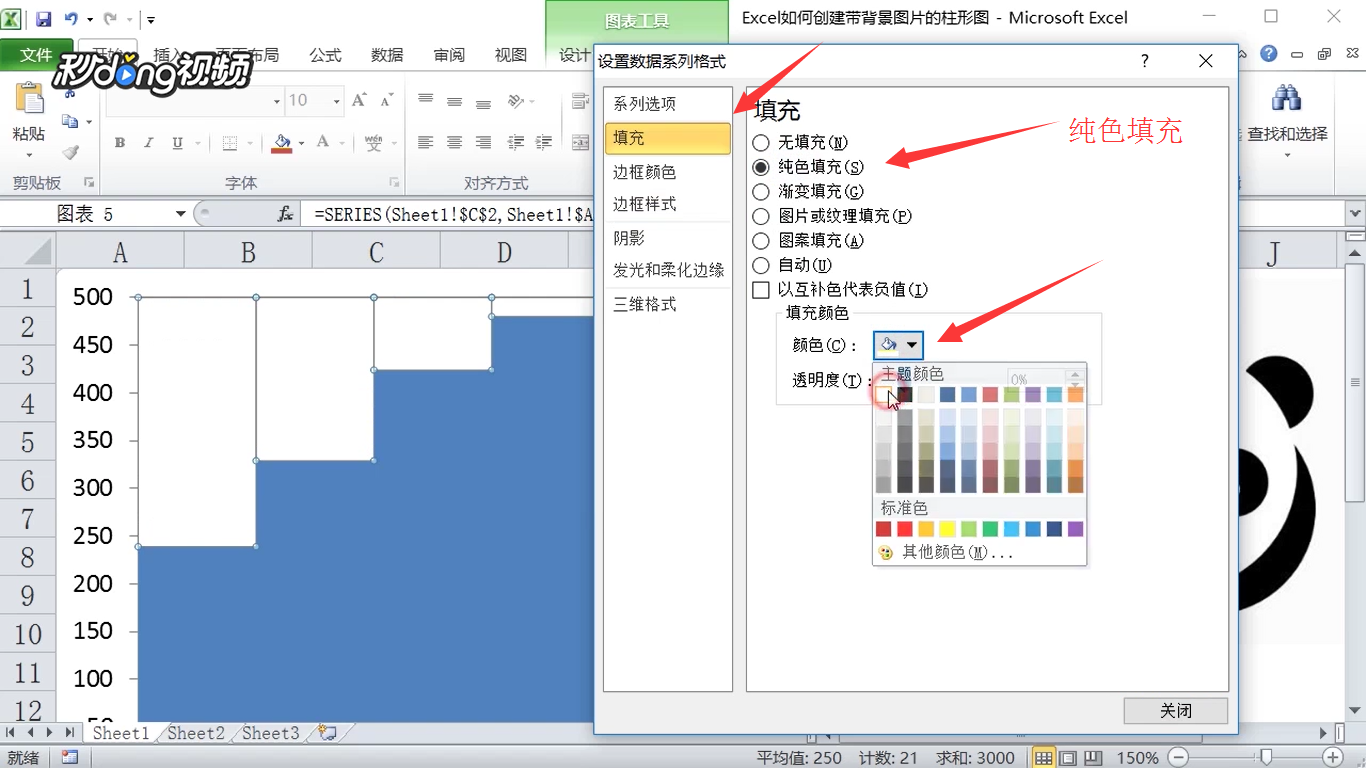Expand the formula bar with the chevron
The width and height of the screenshot is (1366, 768).
tap(1355, 213)
